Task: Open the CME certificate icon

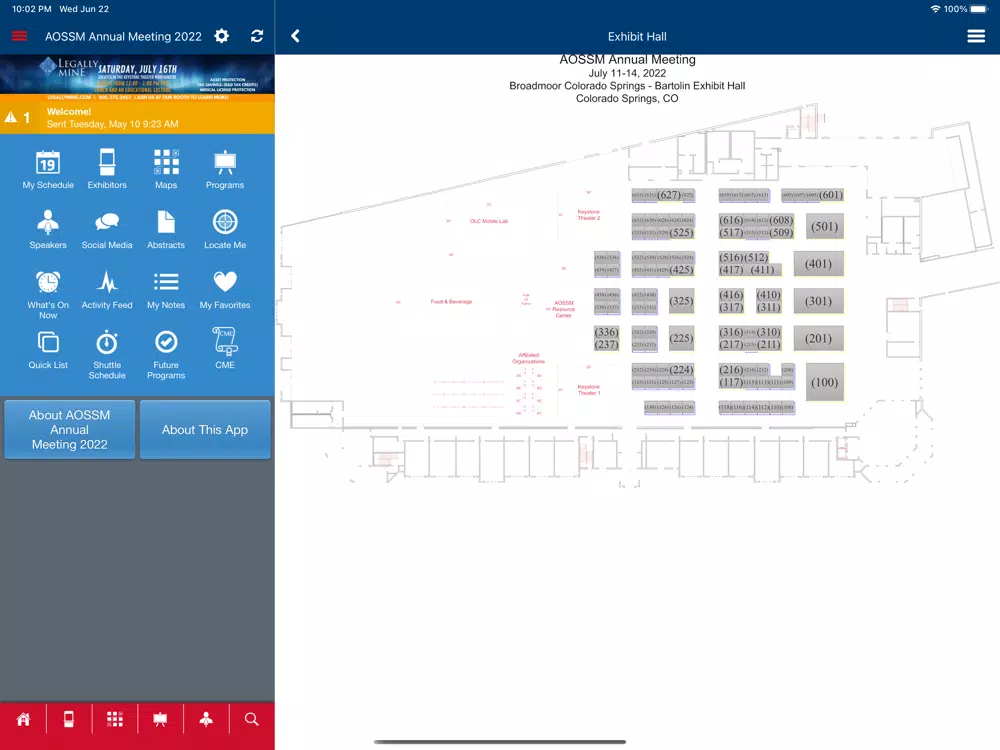Action: [x=225, y=341]
